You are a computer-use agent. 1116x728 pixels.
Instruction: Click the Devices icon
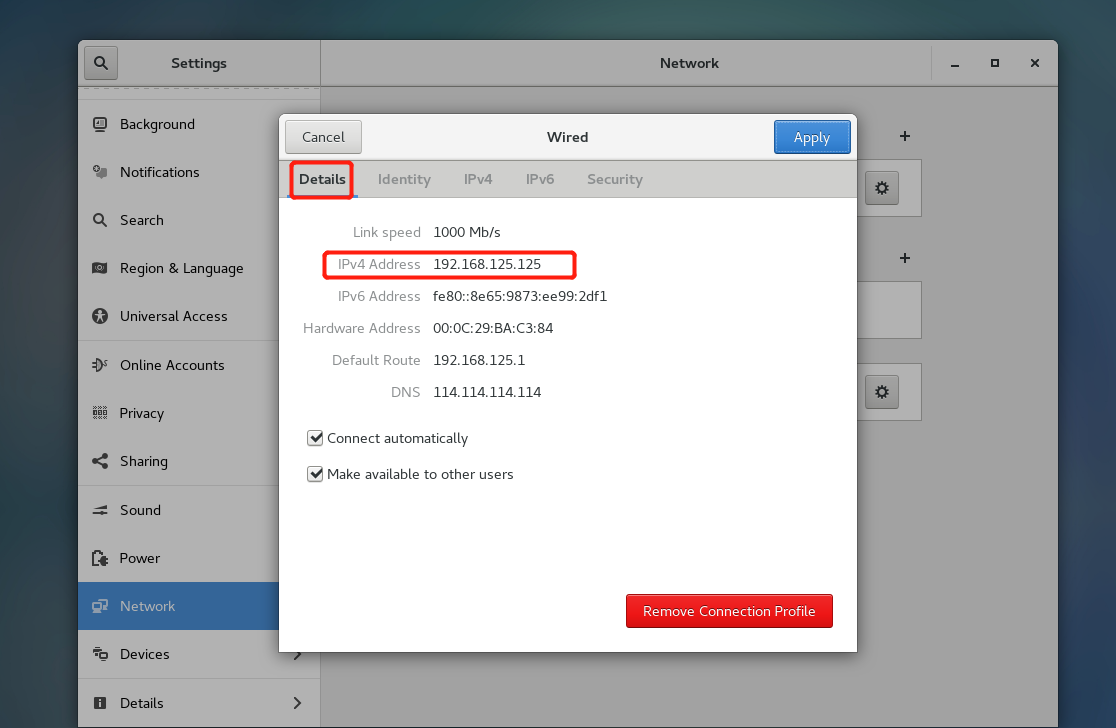click(100, 654)
